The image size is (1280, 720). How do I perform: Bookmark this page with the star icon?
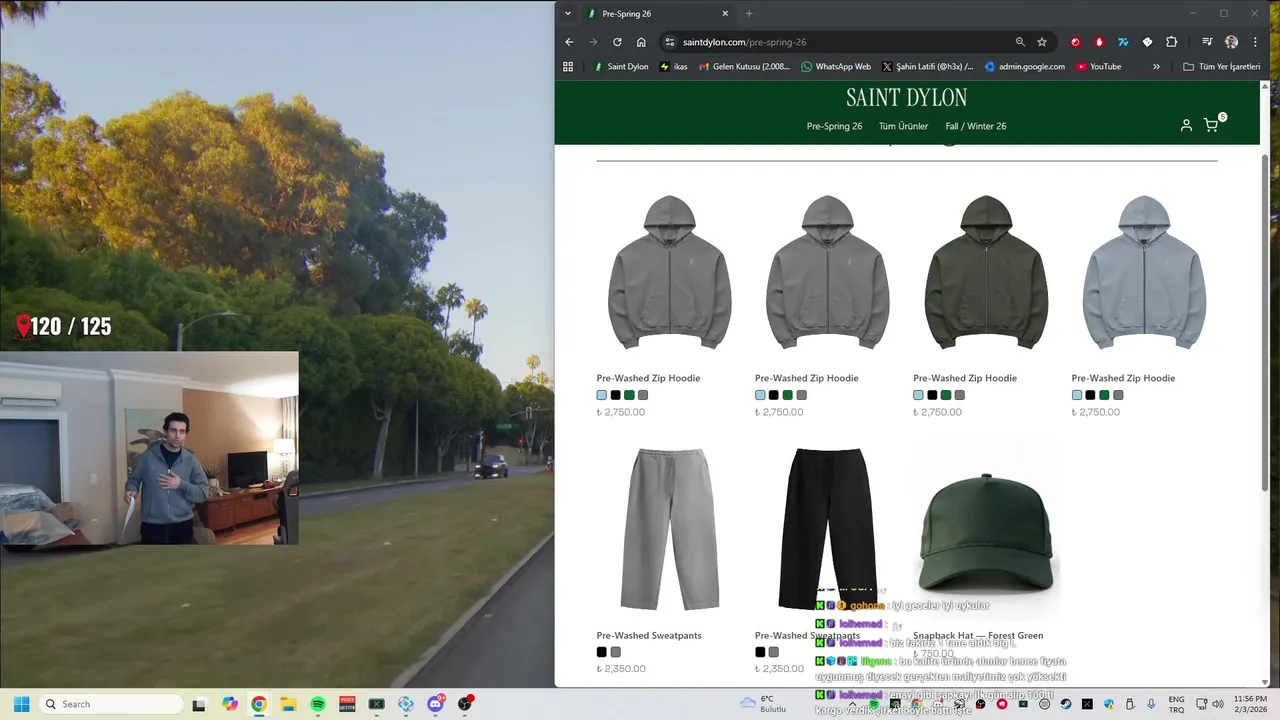tap(1042, 42)
